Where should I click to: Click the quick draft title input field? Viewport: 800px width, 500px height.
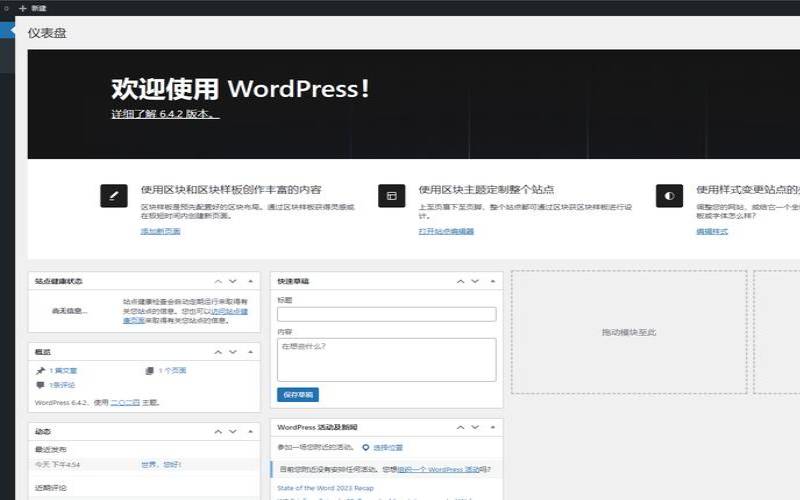coord(387,314)
